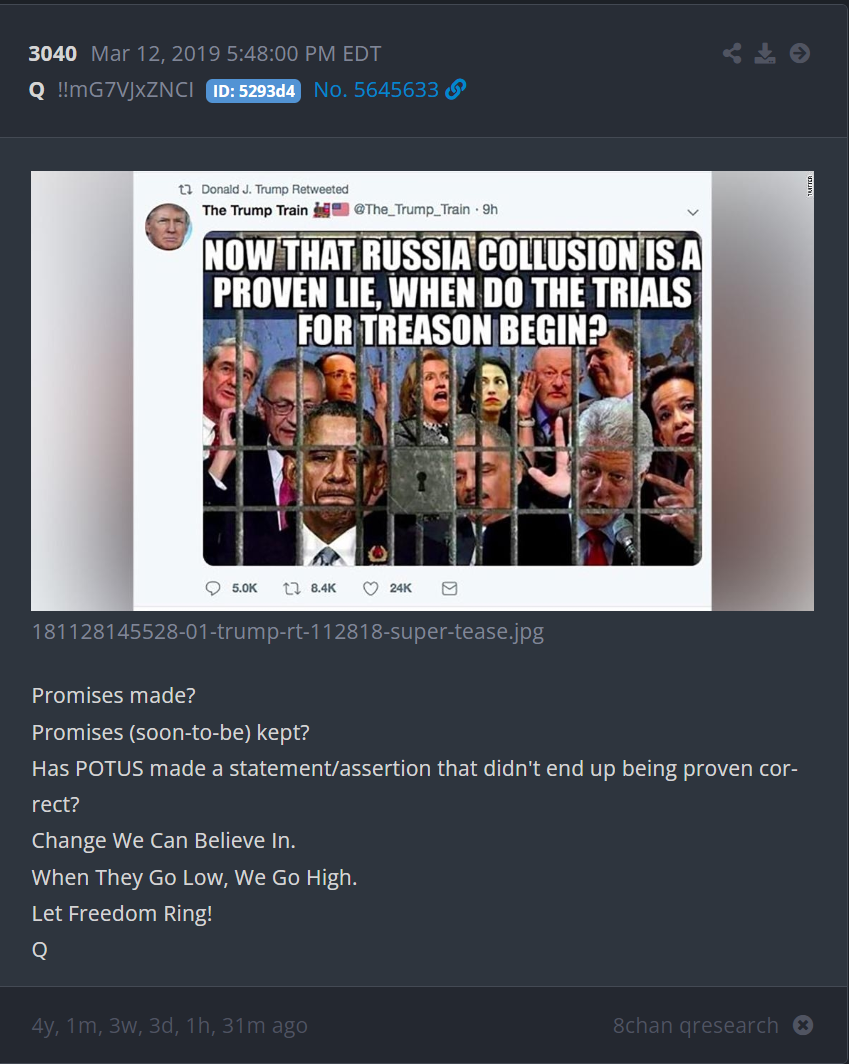Click the share icon in post header

[x=732, y=53]
